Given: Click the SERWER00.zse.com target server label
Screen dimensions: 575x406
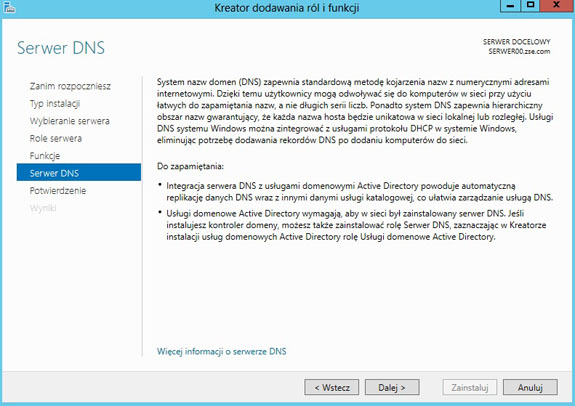Looking at the screenshot, I should click(x=519, y=51).
